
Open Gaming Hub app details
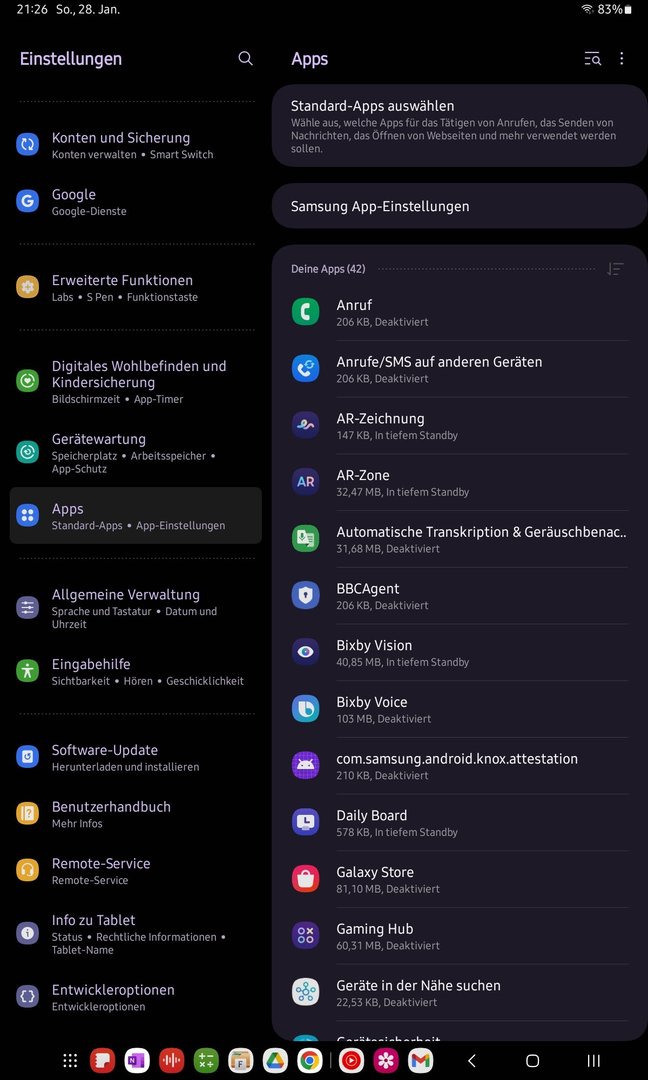click(459, 935)
